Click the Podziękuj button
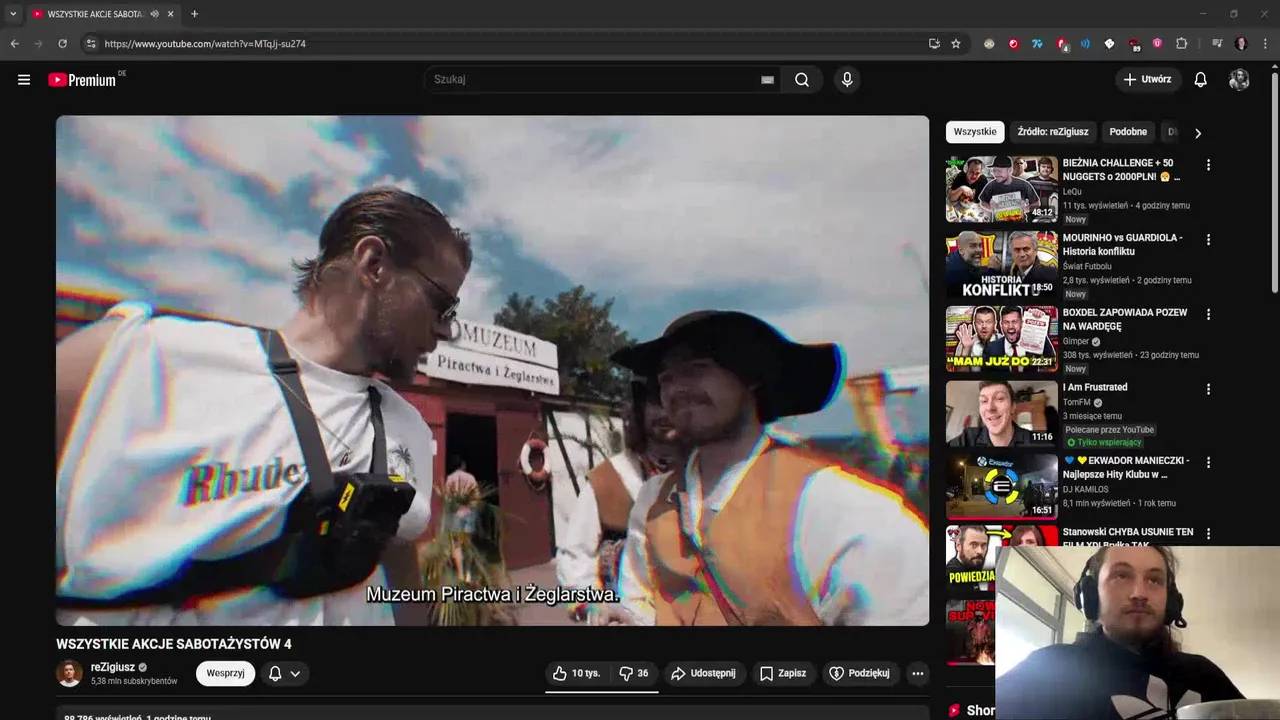Screen dimensions: 1280x720 click(860, 674)
